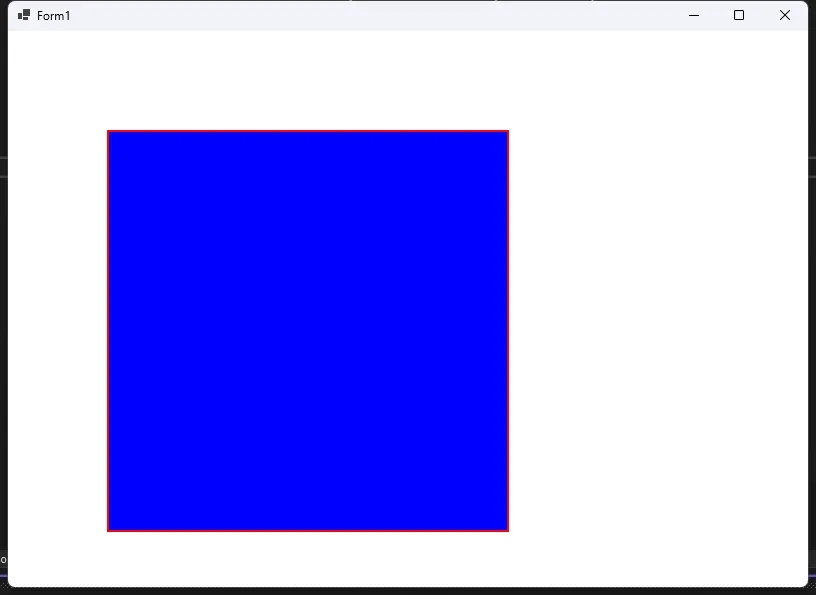Screen dimensions: 816x595
Task: Click the center of the blue square
Action: 308,330
